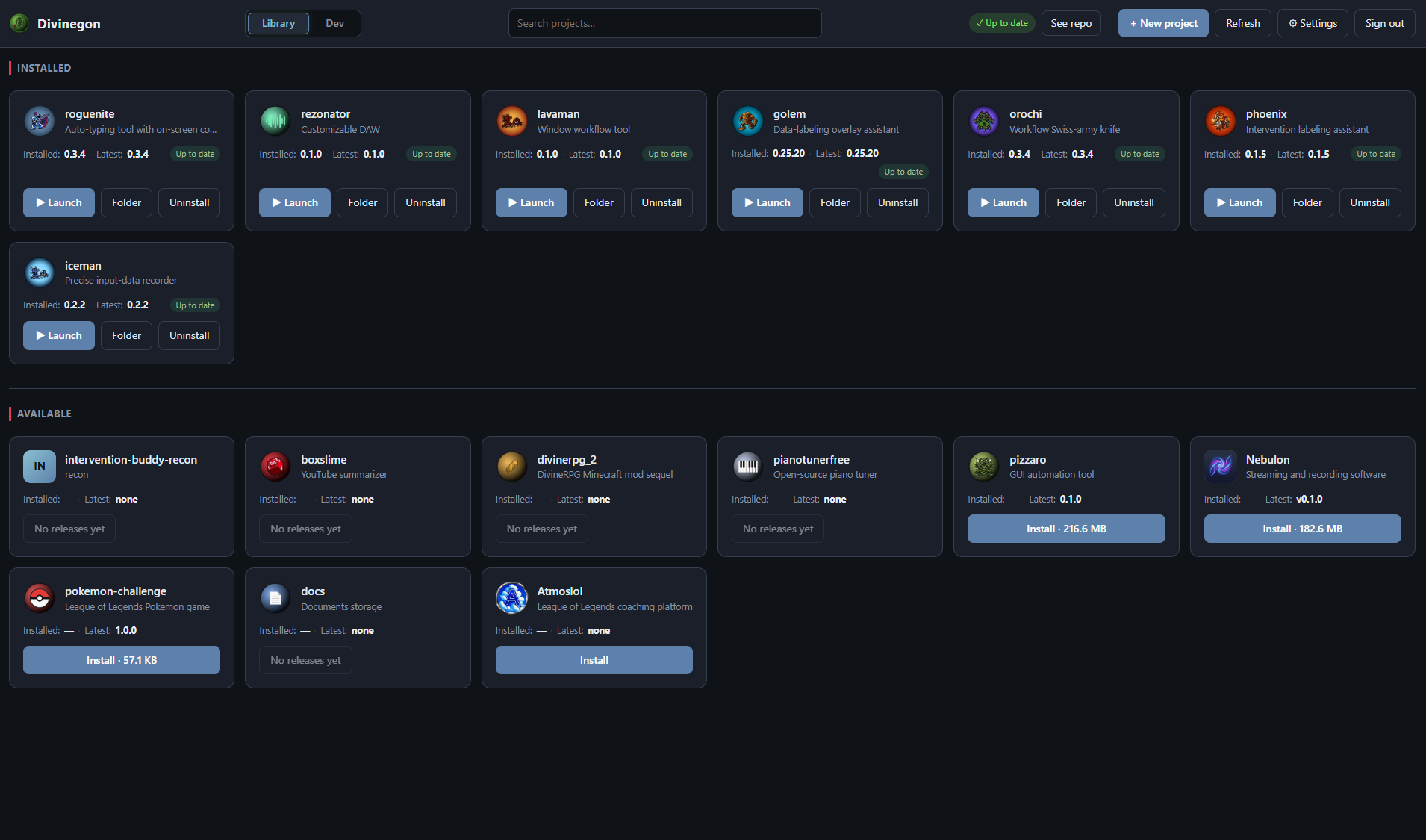Uninstall golem
This screenshot has width=1426, height=840.
pos(897,202)
